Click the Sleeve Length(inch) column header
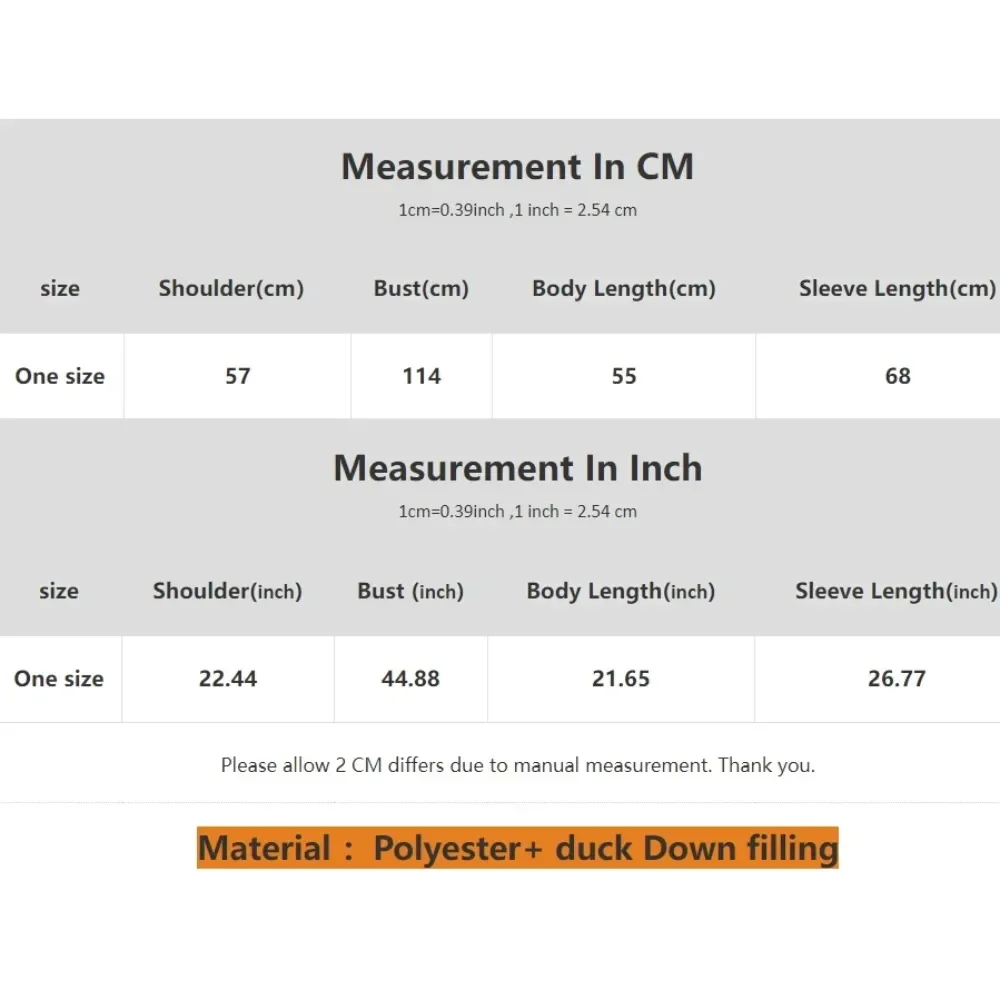Image resolution: width=1000 pixels, height=1000 pixels. click(x=896, y=591)
